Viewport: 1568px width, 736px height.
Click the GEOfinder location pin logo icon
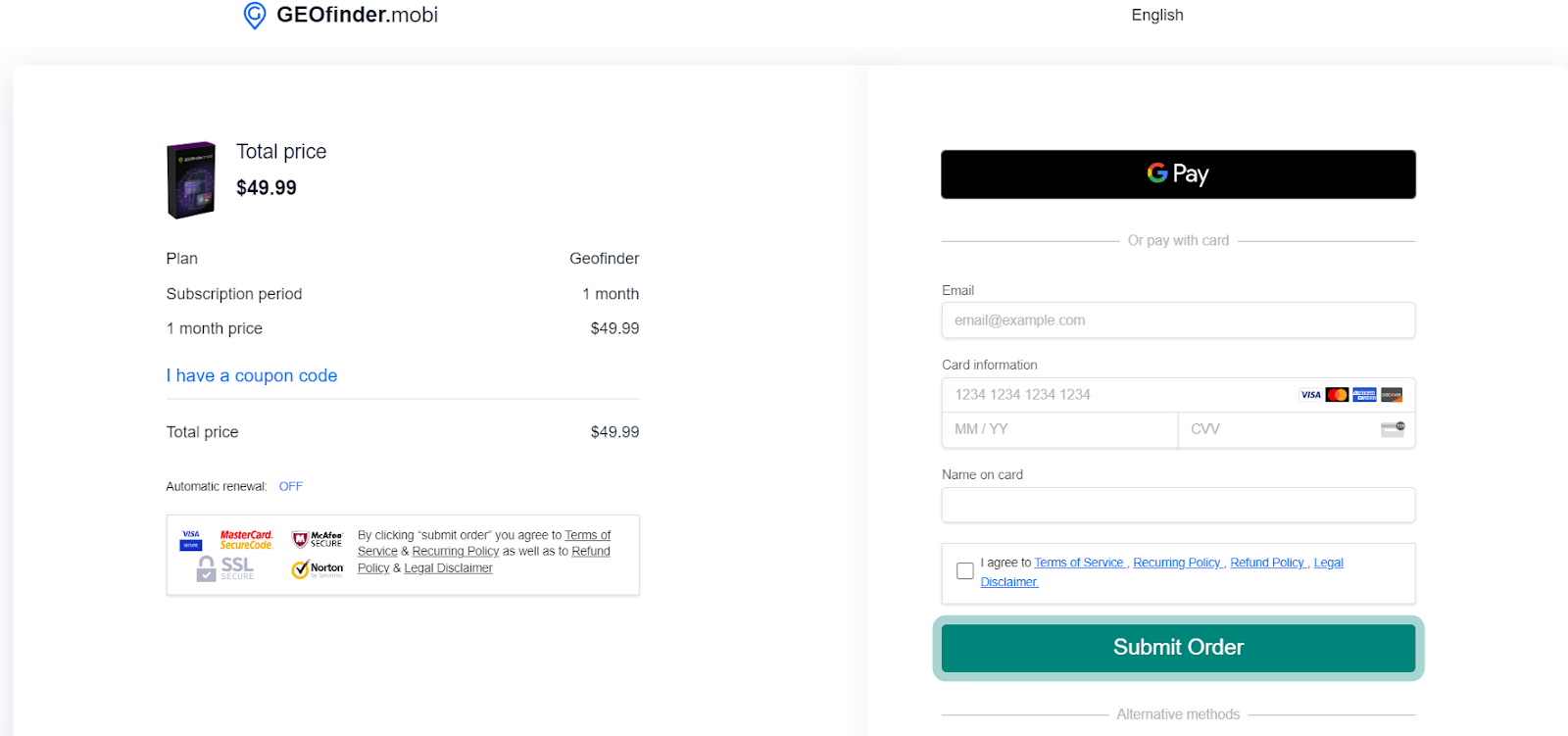[x=255, y=16]
